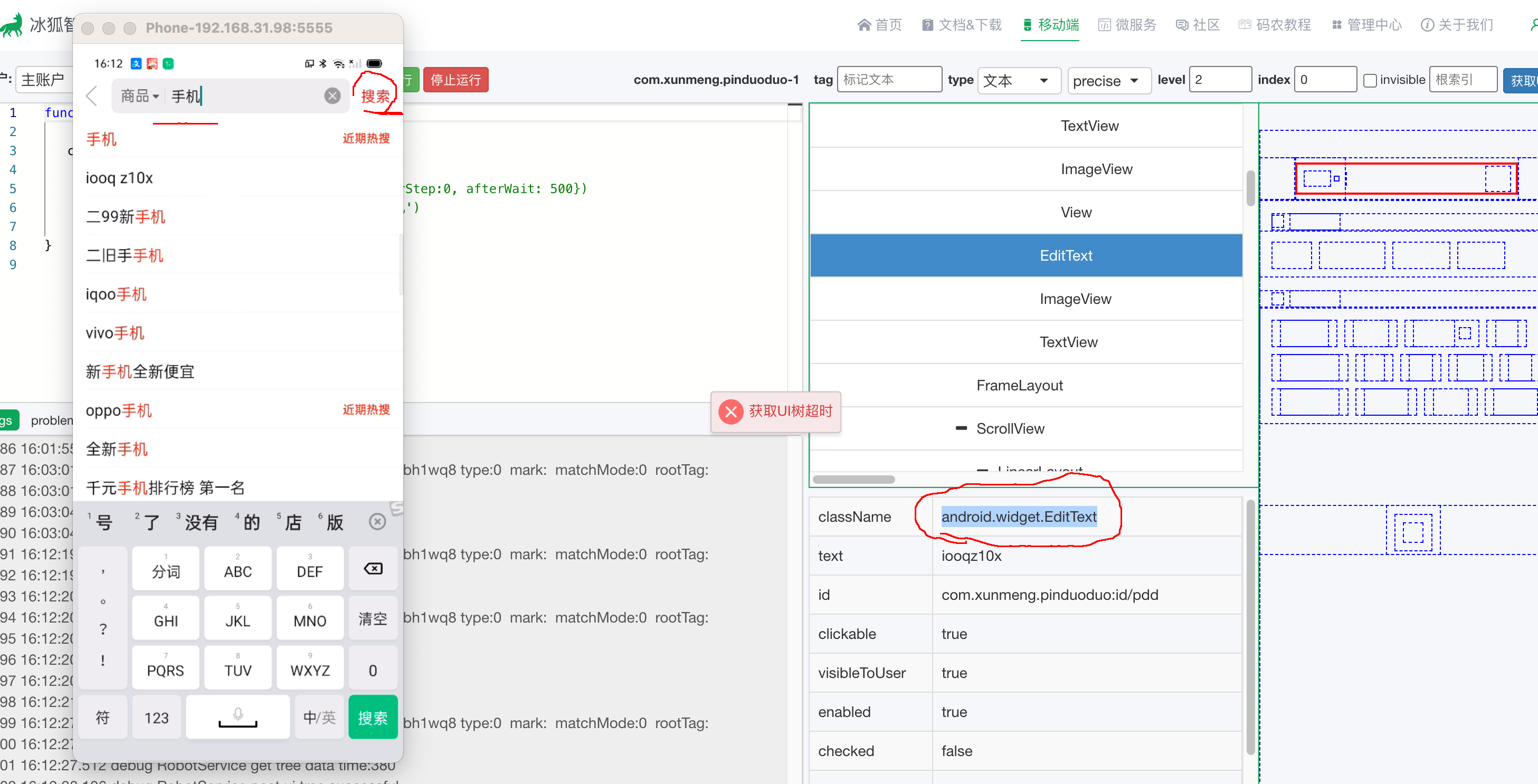Viewport: 1538px width, 784px height.
Task: Open the 移动端 nav tab
Action: [x=1051, y=24]
